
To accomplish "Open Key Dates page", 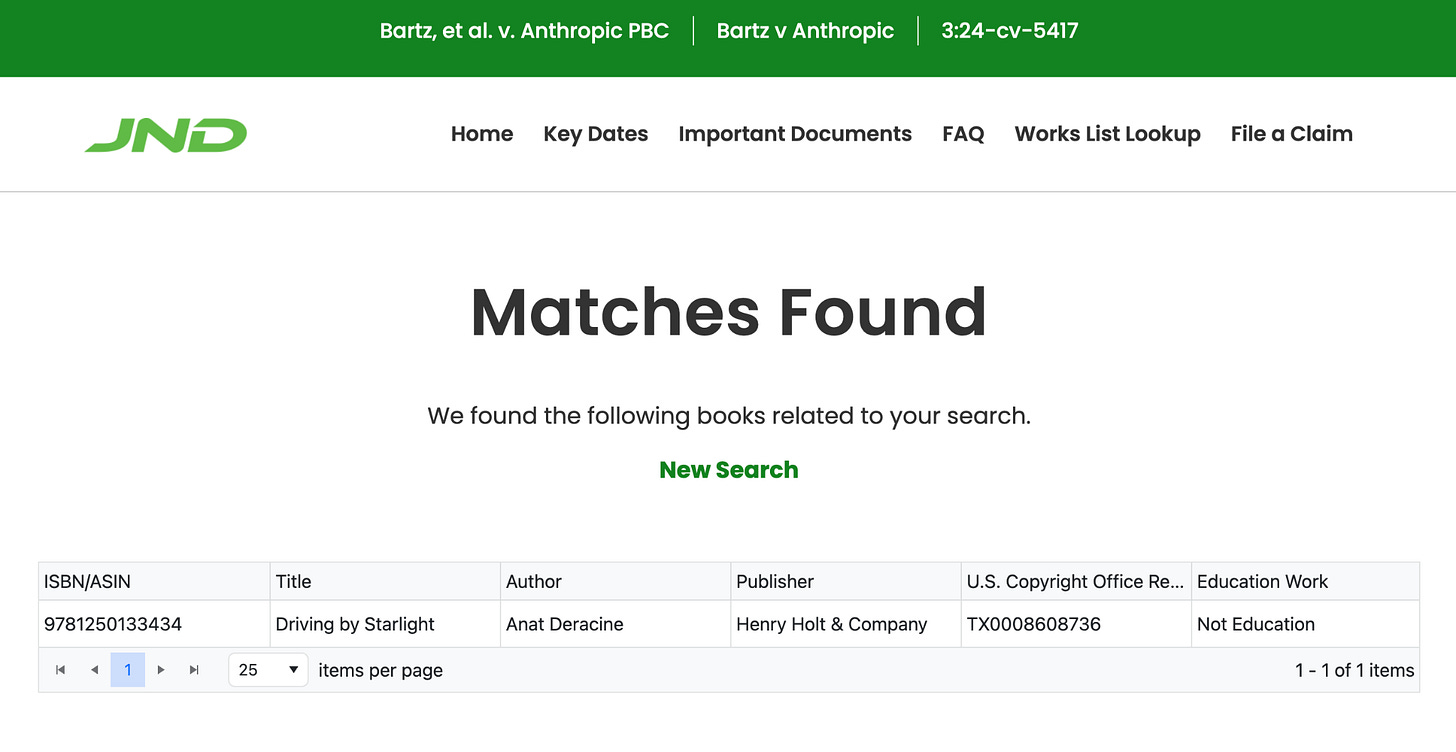I will click(x=596, y=134).
